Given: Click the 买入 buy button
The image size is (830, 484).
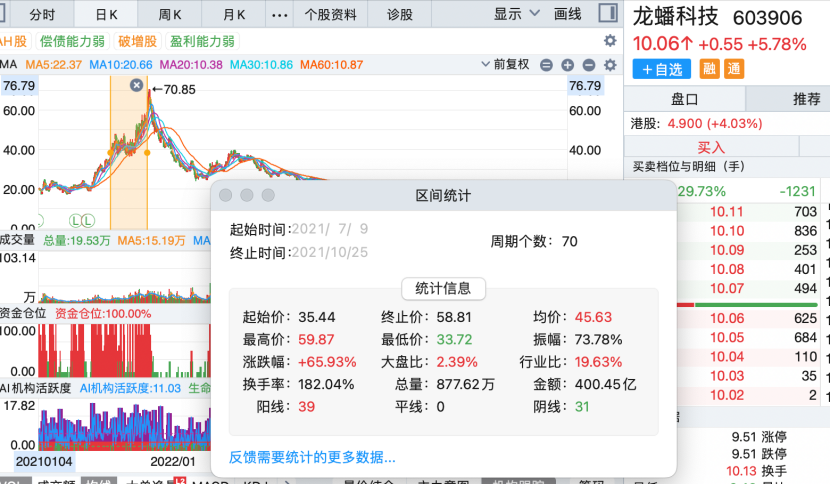Looking at the screenshot, I should tap(710, 147).
